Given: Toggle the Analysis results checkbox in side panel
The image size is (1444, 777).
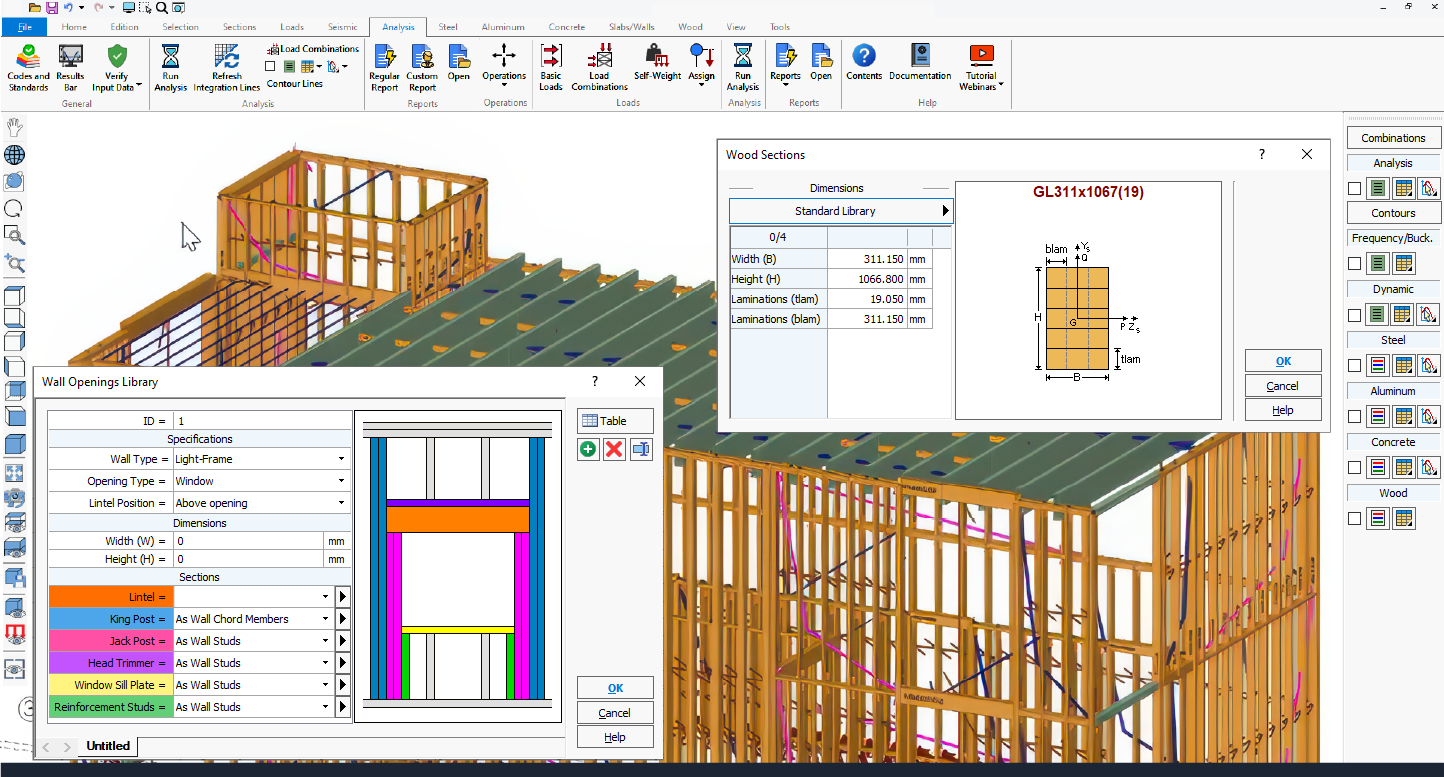Looking at the screenshot, I should click(1354, 188).
